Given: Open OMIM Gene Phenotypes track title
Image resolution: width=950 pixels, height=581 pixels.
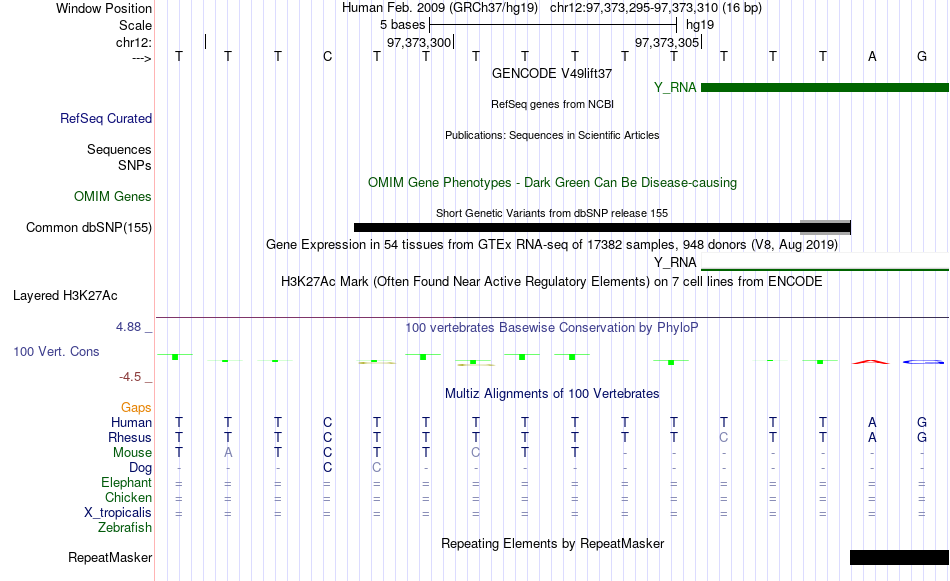Looking at the screenshot, I should (x=552, y=182).
